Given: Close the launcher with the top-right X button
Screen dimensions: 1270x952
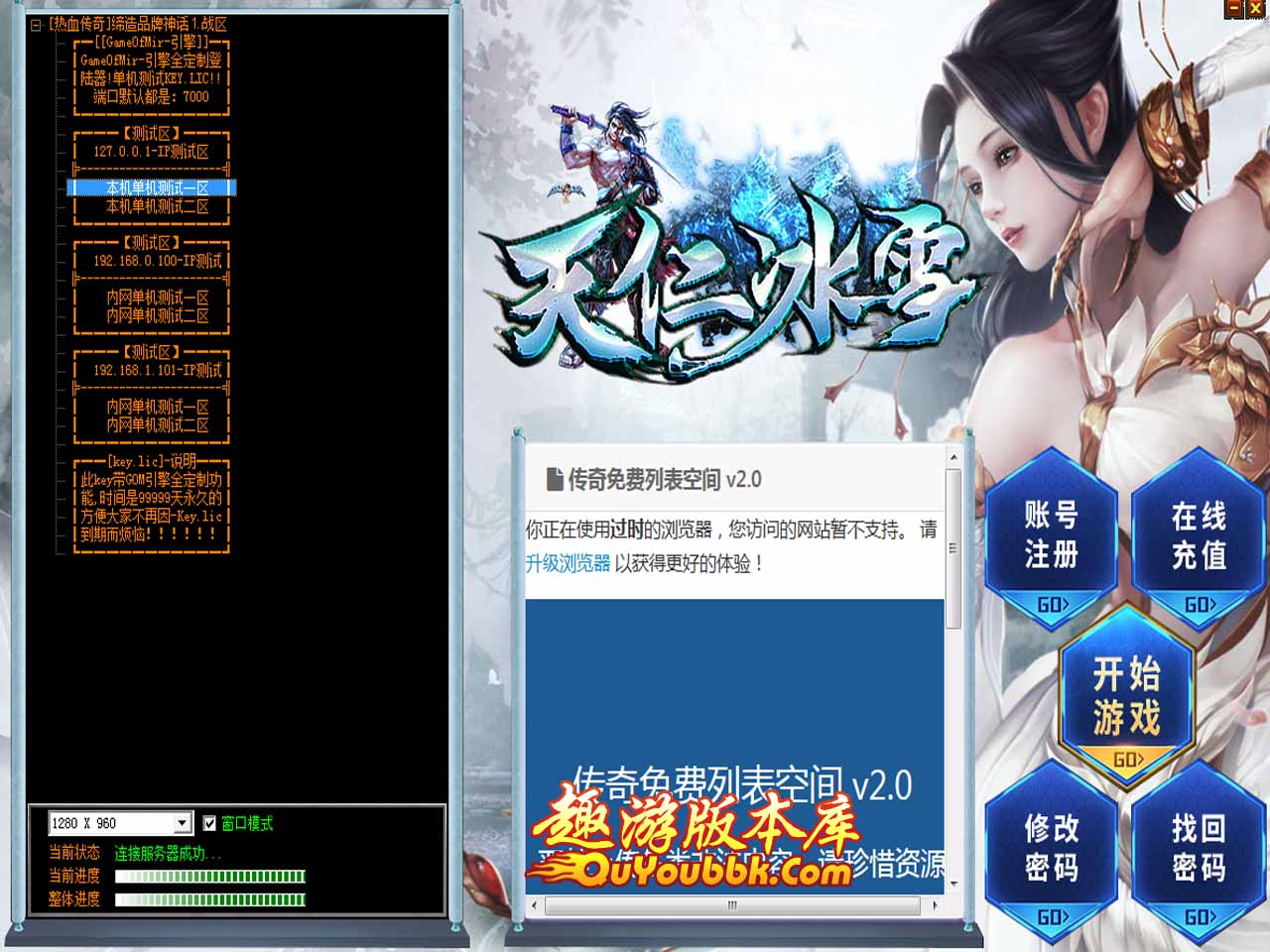Looking at the screenshot, I should click(x=1255, y=8).
